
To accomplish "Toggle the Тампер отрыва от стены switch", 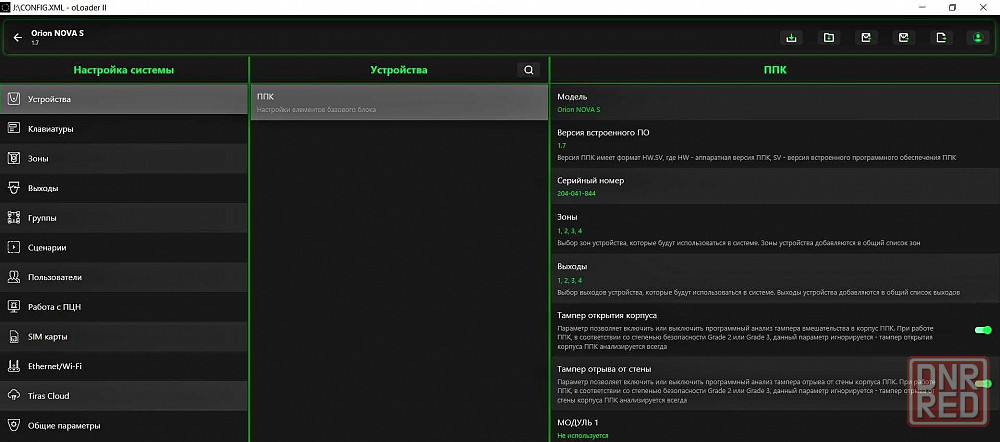I will click(983, 383).
